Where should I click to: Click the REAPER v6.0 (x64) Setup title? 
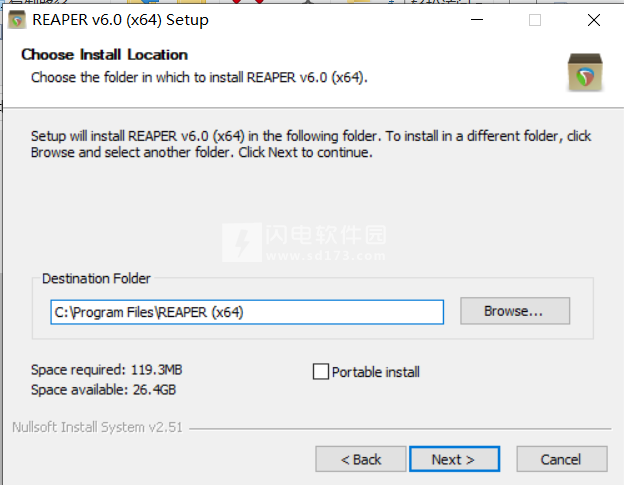120,20
